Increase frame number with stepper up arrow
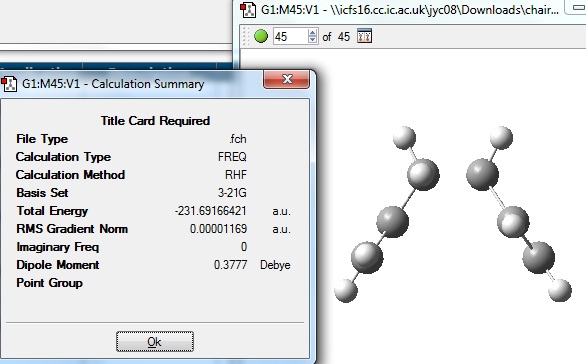This screenshot has height=364, width=586. (x=312, y=33)
